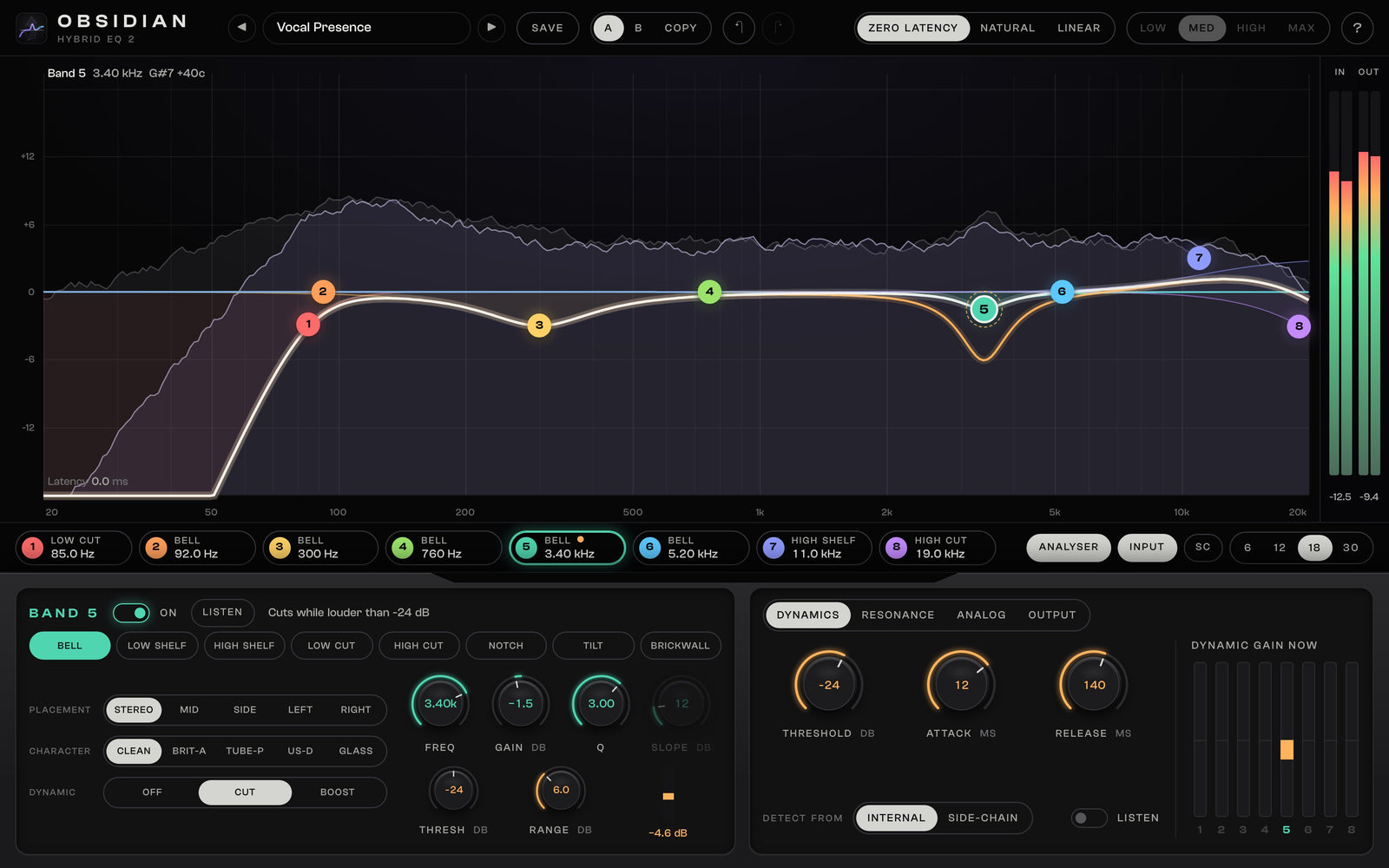Switch to the Analog tab

tap(981, 615)
